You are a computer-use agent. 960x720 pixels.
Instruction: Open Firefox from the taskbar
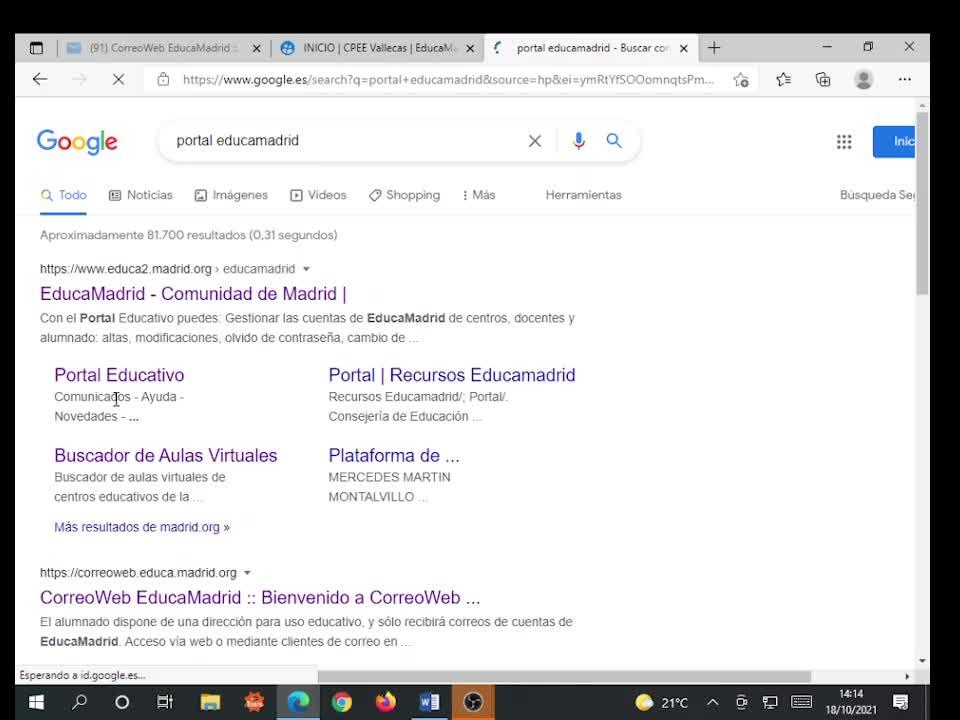[x=386, y=702]
